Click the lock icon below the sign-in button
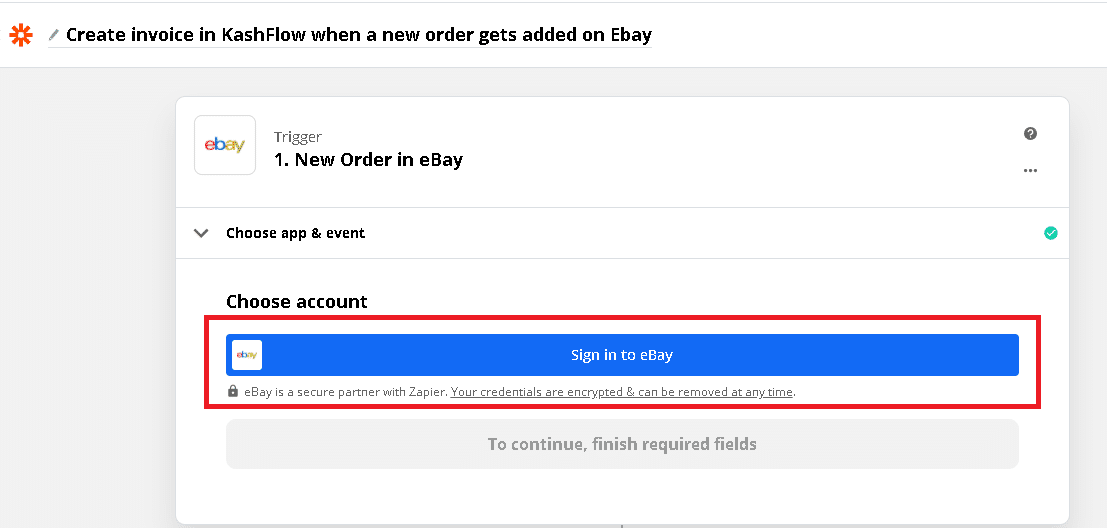1120x528 pixels. click(233, 392)
